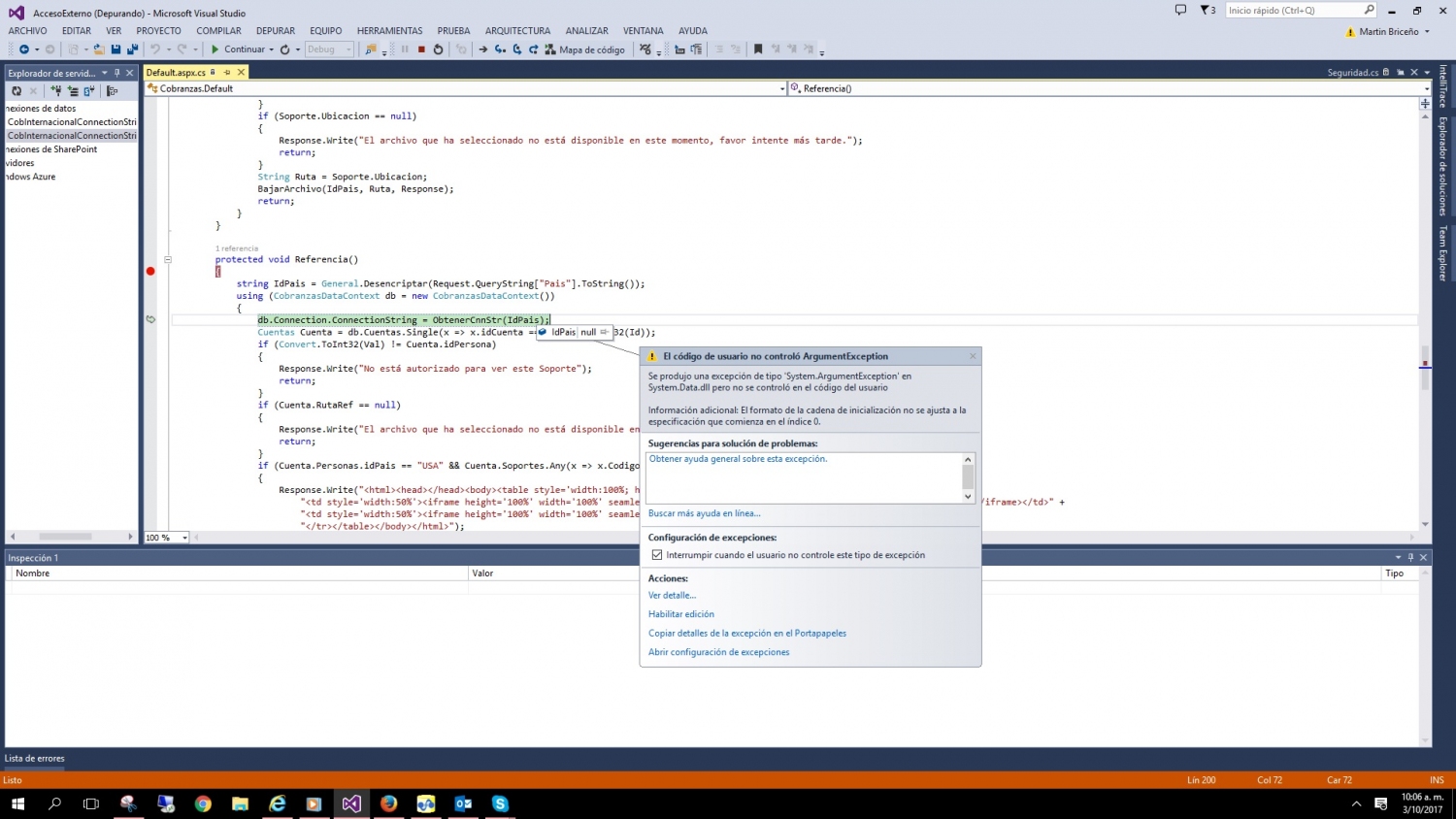Click the Quick Launch search field
Viewport: 1456px width, 819px height.
coord(1301,10)
